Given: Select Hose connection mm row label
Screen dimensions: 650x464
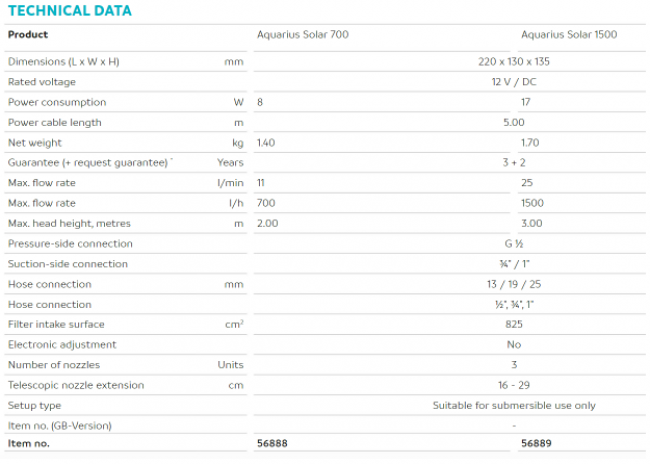Looking at the screenshot, I should coord(49,284).
